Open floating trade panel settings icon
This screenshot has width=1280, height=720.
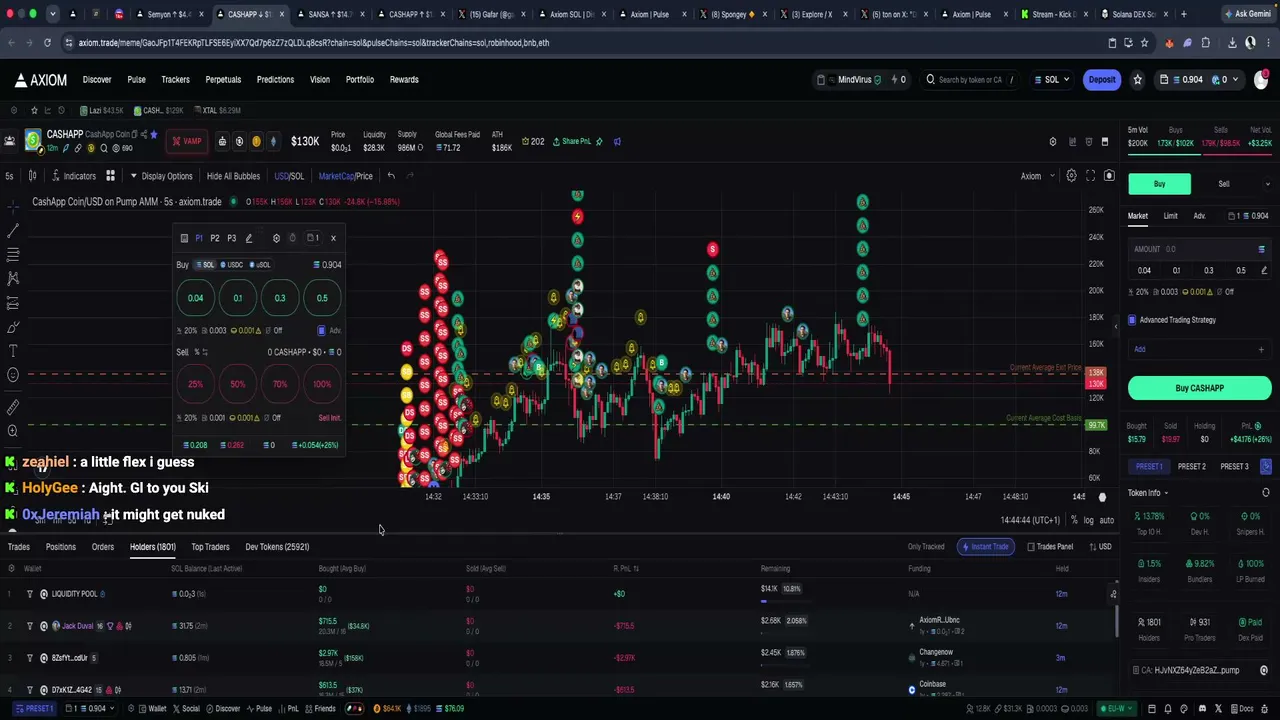click(276, 238)
